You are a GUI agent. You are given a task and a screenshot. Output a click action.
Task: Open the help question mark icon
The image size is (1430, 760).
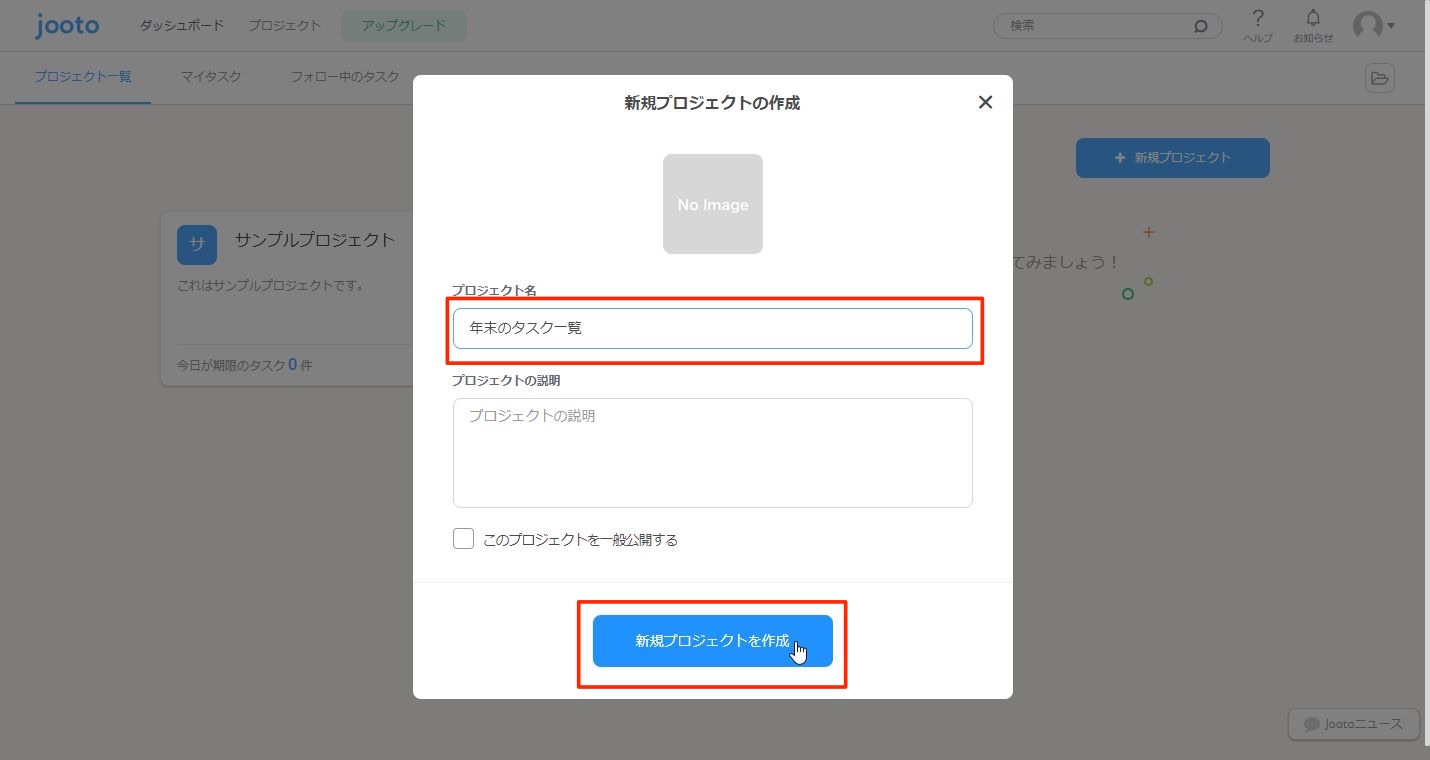[x=1258, y=19]
